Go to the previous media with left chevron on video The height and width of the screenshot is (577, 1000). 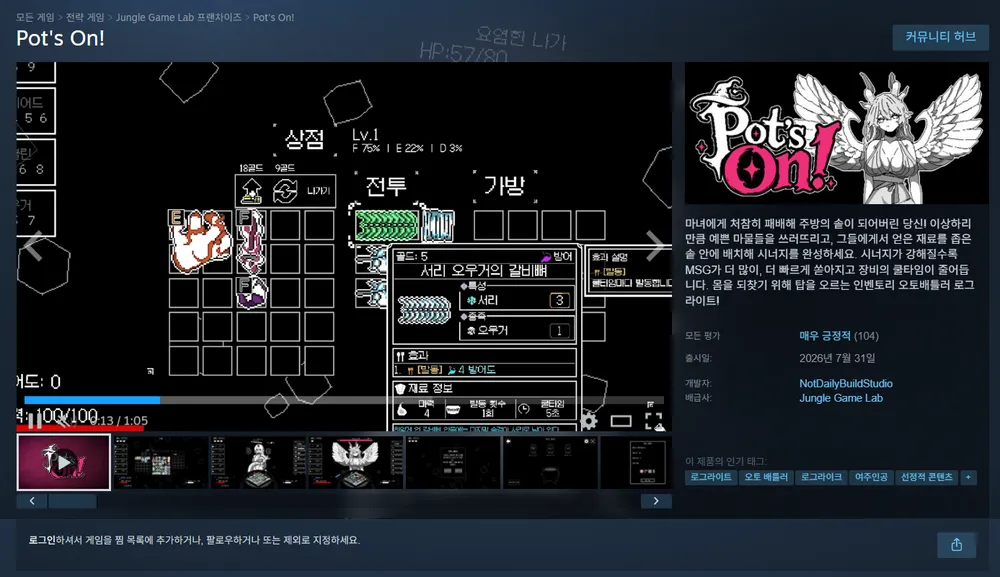(x=33, y=246)
